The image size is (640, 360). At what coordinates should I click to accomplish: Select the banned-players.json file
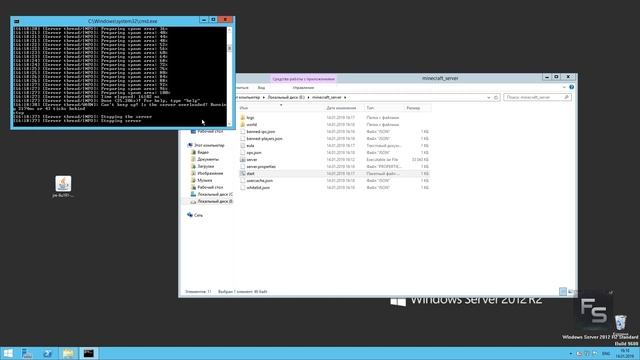click(x=264, y=138)
